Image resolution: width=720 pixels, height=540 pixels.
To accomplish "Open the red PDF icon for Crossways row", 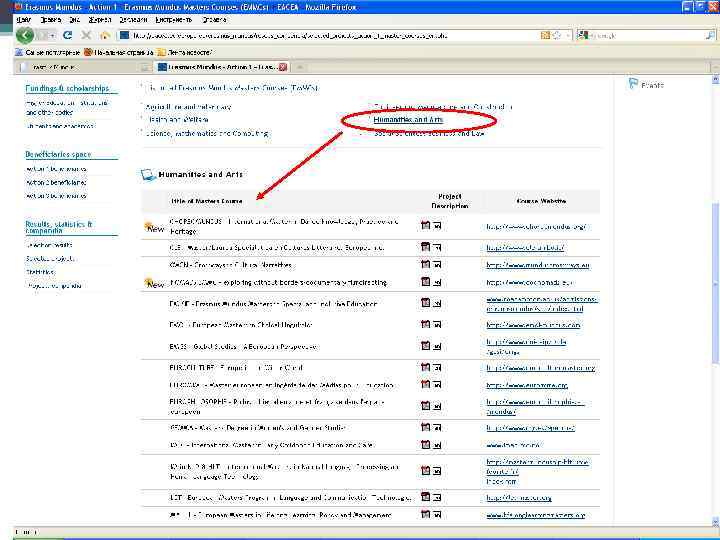I will [425, 264].
